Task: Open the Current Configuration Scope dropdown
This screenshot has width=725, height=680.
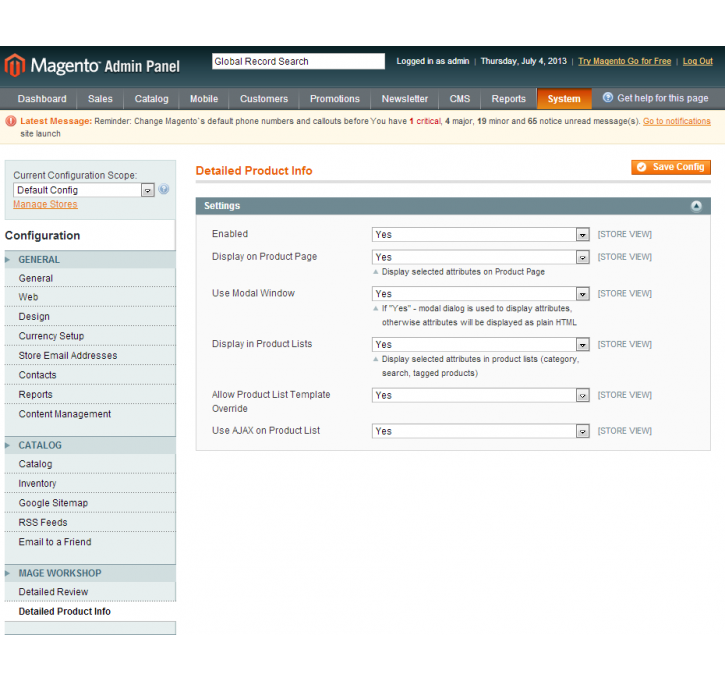Action: click(84, 190)
